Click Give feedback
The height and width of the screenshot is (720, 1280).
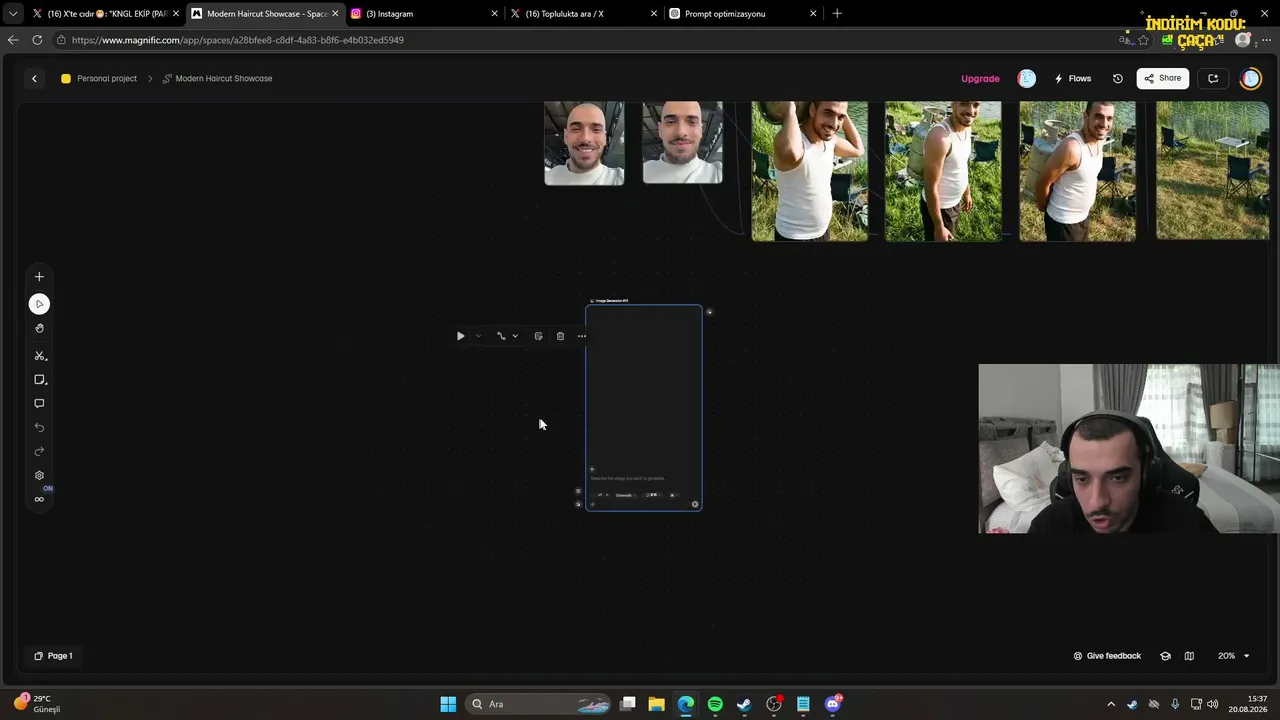[x=1107, y=656]
